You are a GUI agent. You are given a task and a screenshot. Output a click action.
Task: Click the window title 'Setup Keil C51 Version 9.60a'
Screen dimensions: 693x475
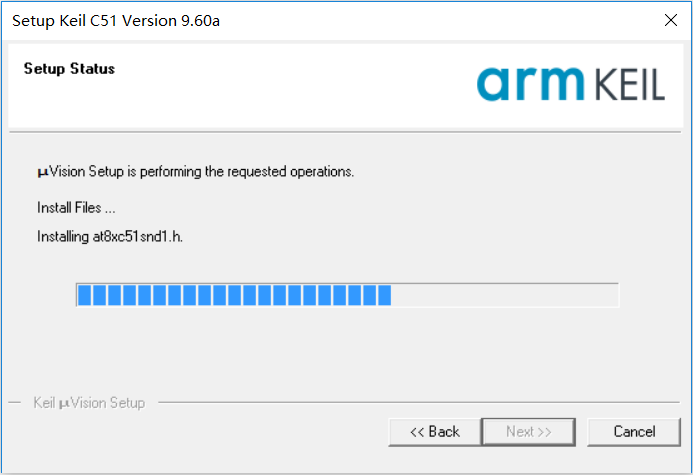[116, 21]
